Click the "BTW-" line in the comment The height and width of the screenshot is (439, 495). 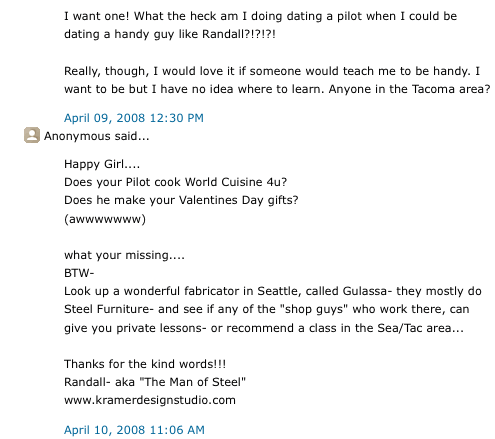(79, 273)
